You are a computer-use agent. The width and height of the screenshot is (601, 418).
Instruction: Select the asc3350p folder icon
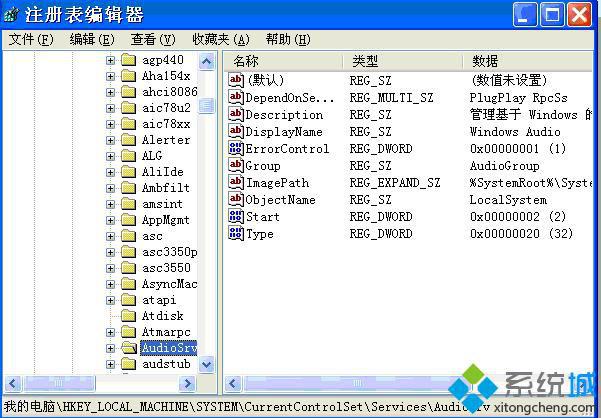coord(128,252)
